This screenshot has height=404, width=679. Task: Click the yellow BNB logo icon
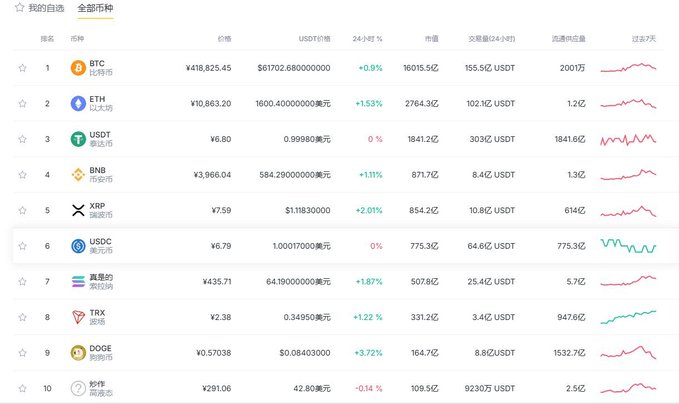coord(78,175)
